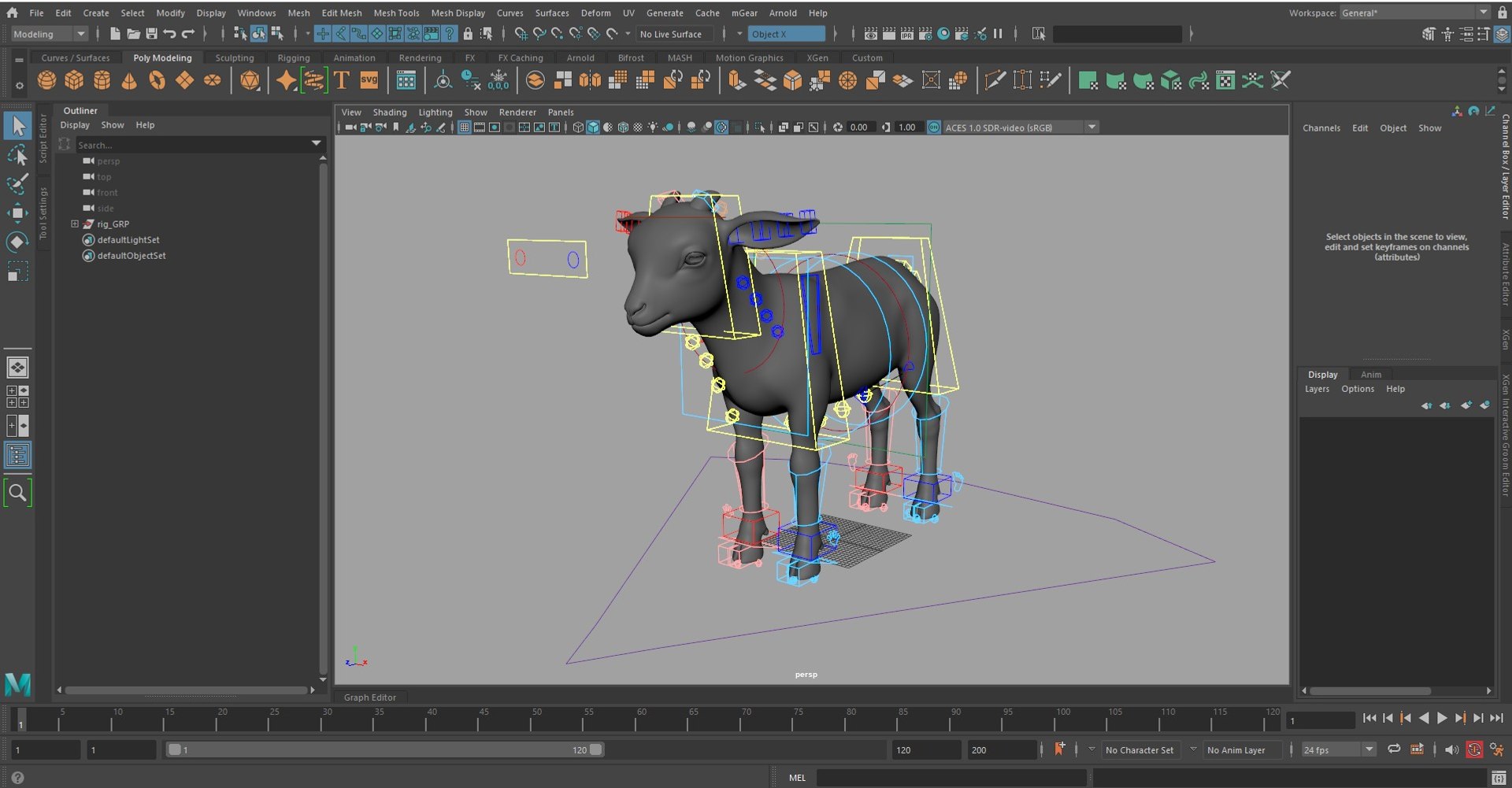Toggle the Outliner panel layout button
The image size is (1512, 788).
coord(17,455)
